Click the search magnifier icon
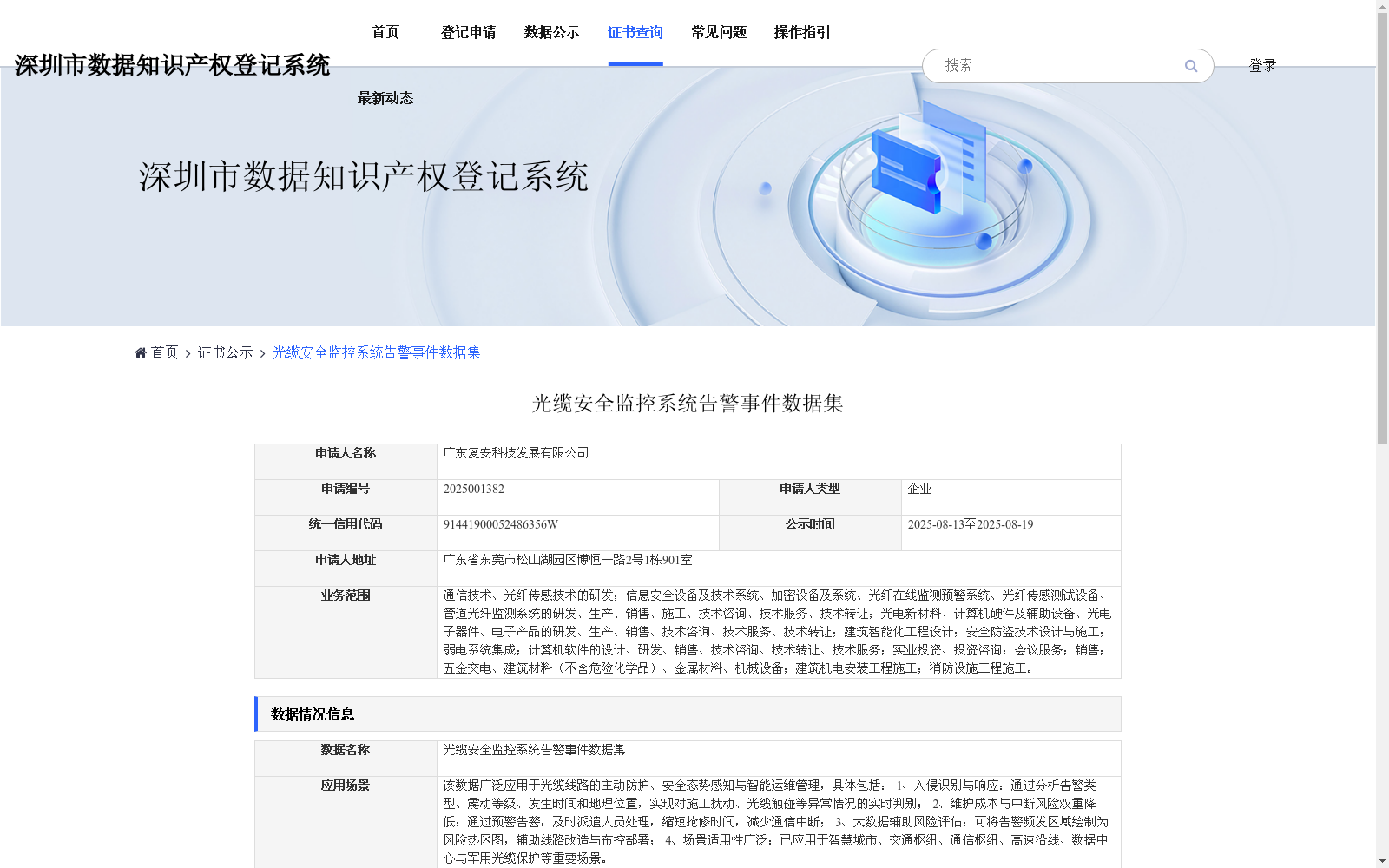Viewport: 1389px width, 868px height. (1191, 66)
